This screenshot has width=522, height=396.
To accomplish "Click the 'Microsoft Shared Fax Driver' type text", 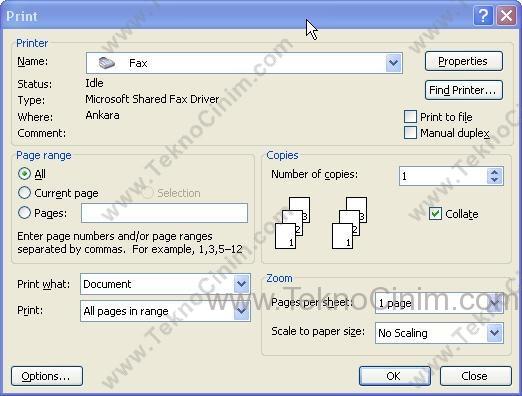I will (152, 99).
